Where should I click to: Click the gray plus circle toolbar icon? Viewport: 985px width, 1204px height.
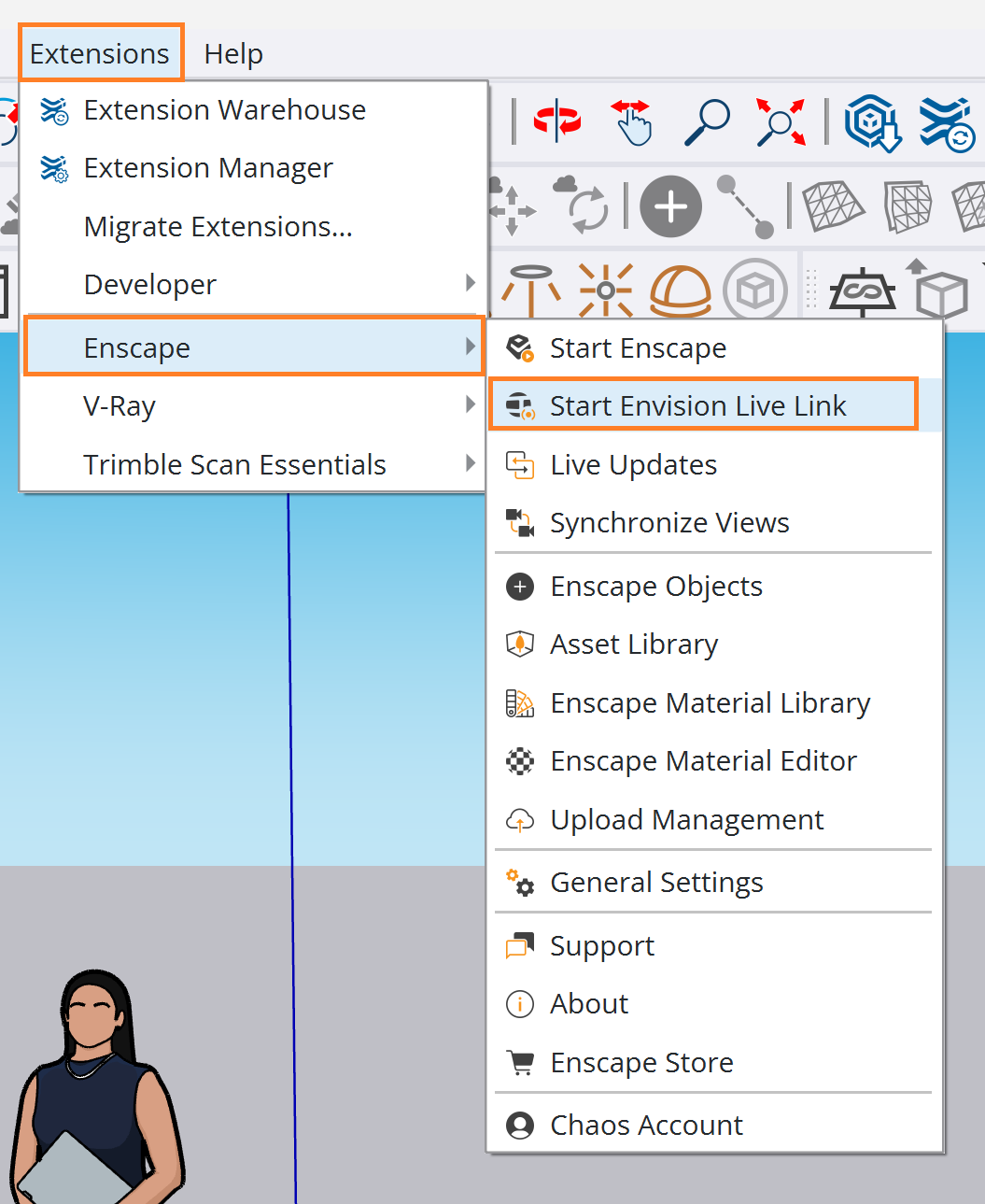670,206
